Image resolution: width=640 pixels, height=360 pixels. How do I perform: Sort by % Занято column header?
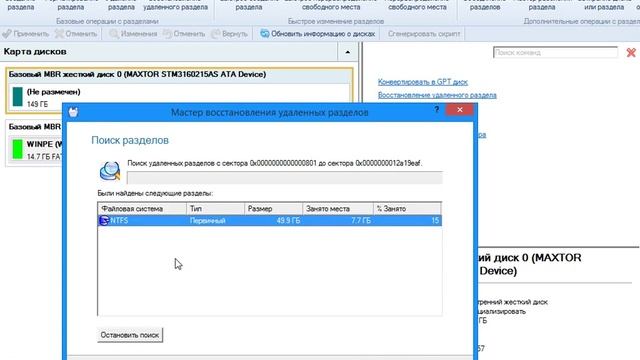tap(407, 209)
